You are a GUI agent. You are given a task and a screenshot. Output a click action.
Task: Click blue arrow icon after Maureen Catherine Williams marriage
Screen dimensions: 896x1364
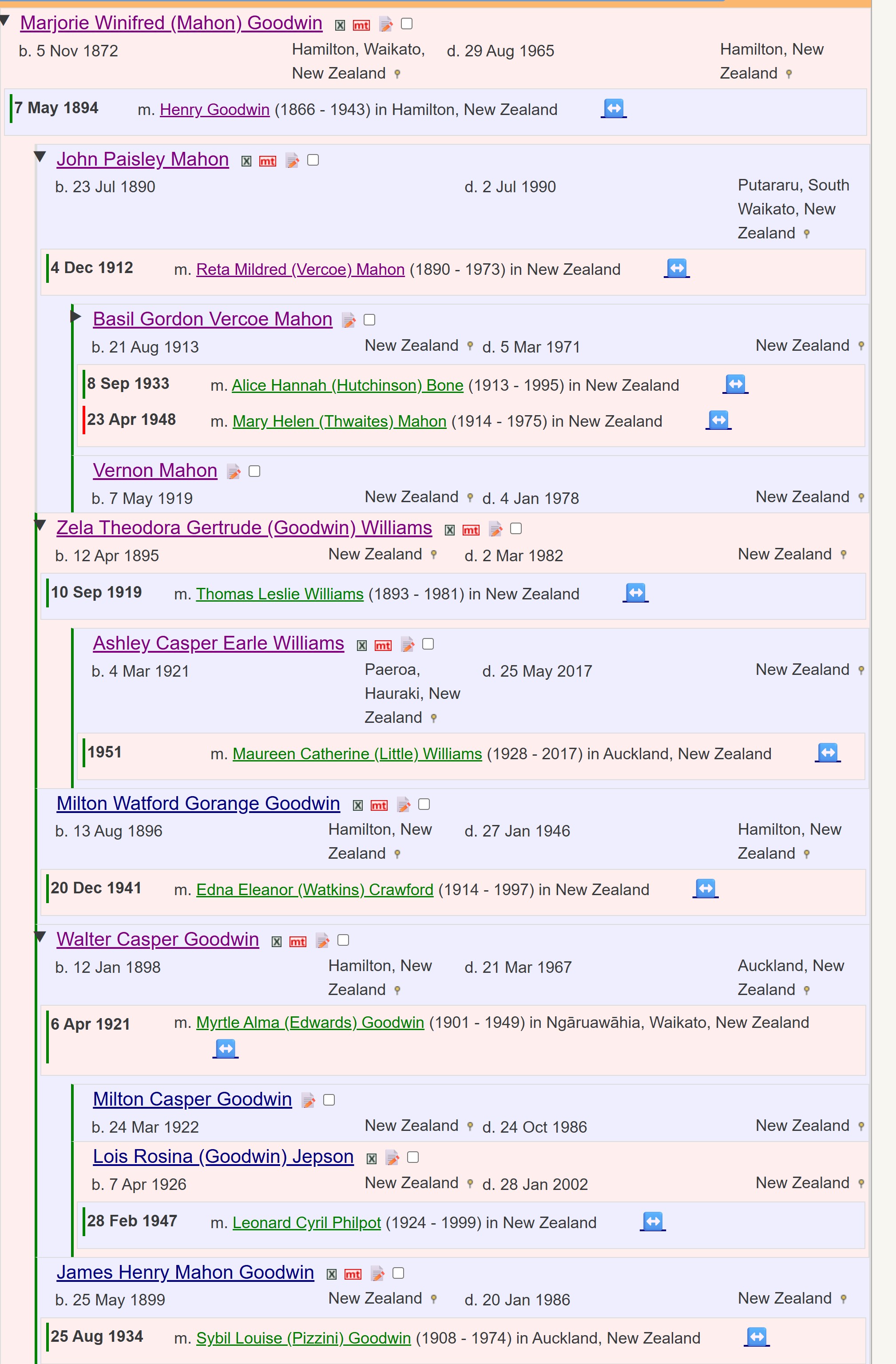[x=828, y=753]
